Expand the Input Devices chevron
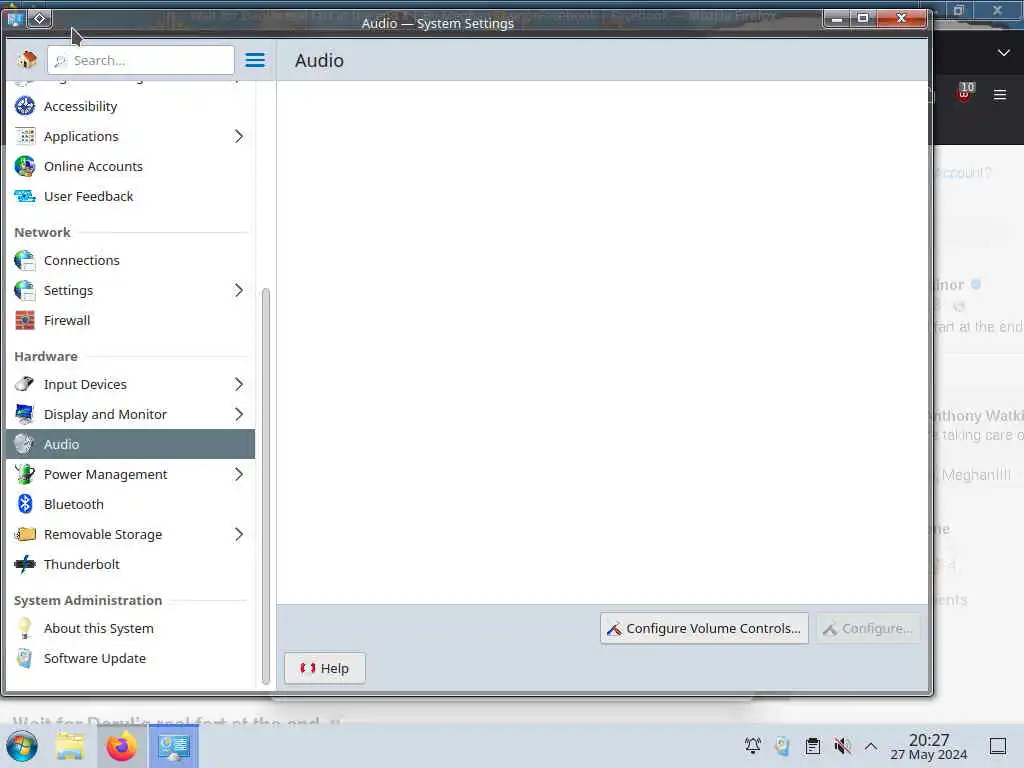Screen dimensions: 1024x768 point(238,384)
